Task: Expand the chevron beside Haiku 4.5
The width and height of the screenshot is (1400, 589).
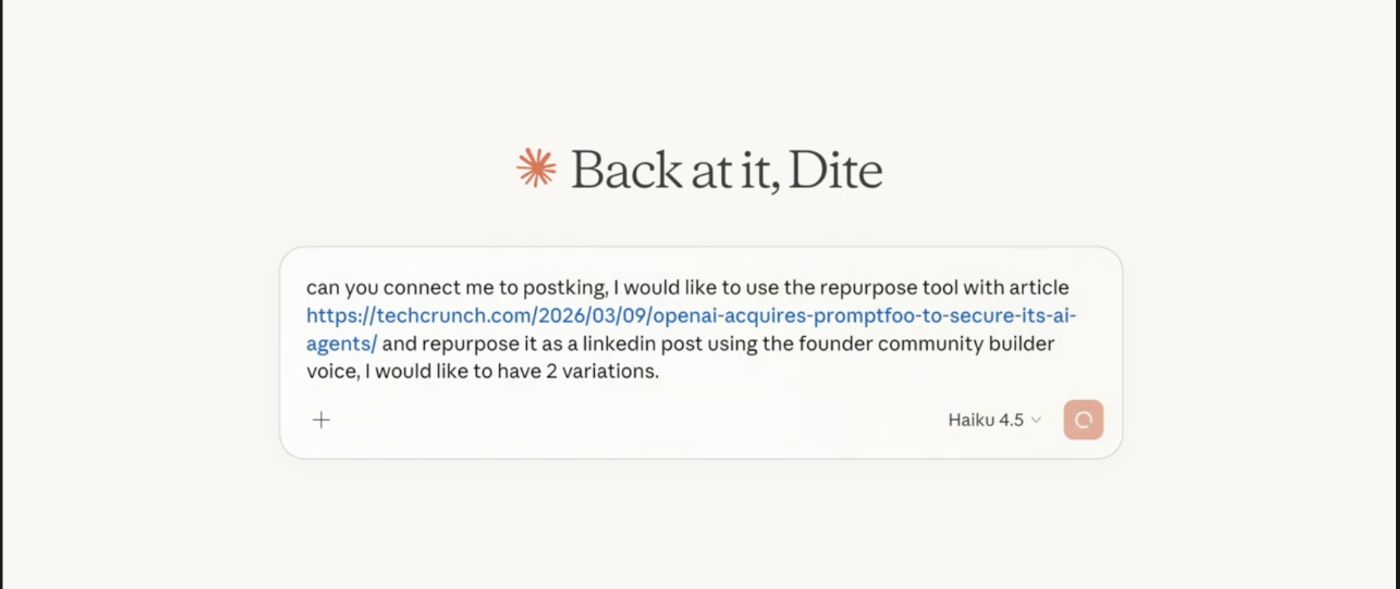Action: tap(1036, 420)
